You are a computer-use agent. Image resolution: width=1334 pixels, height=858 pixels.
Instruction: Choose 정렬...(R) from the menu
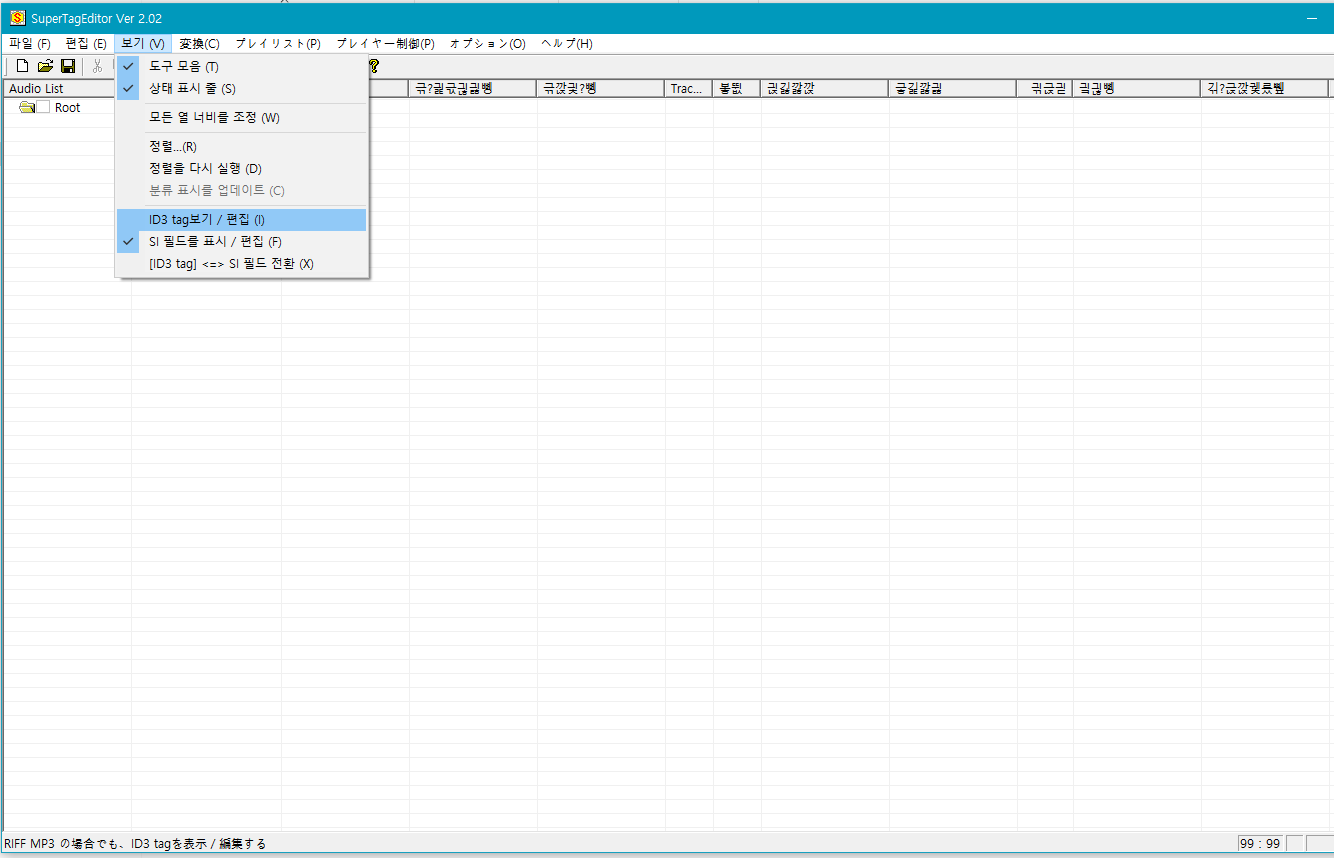click(242, 146)
